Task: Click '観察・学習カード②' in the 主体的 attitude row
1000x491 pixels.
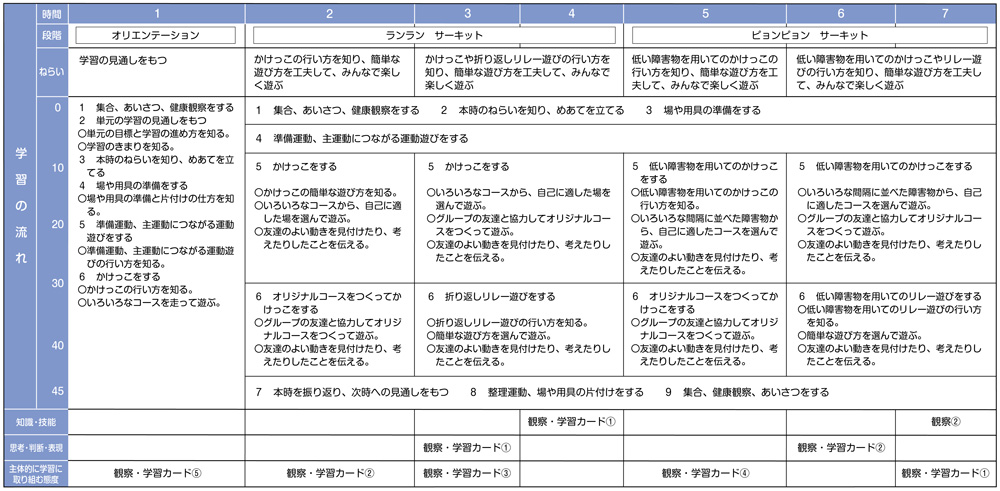Action: click(330, 473)
